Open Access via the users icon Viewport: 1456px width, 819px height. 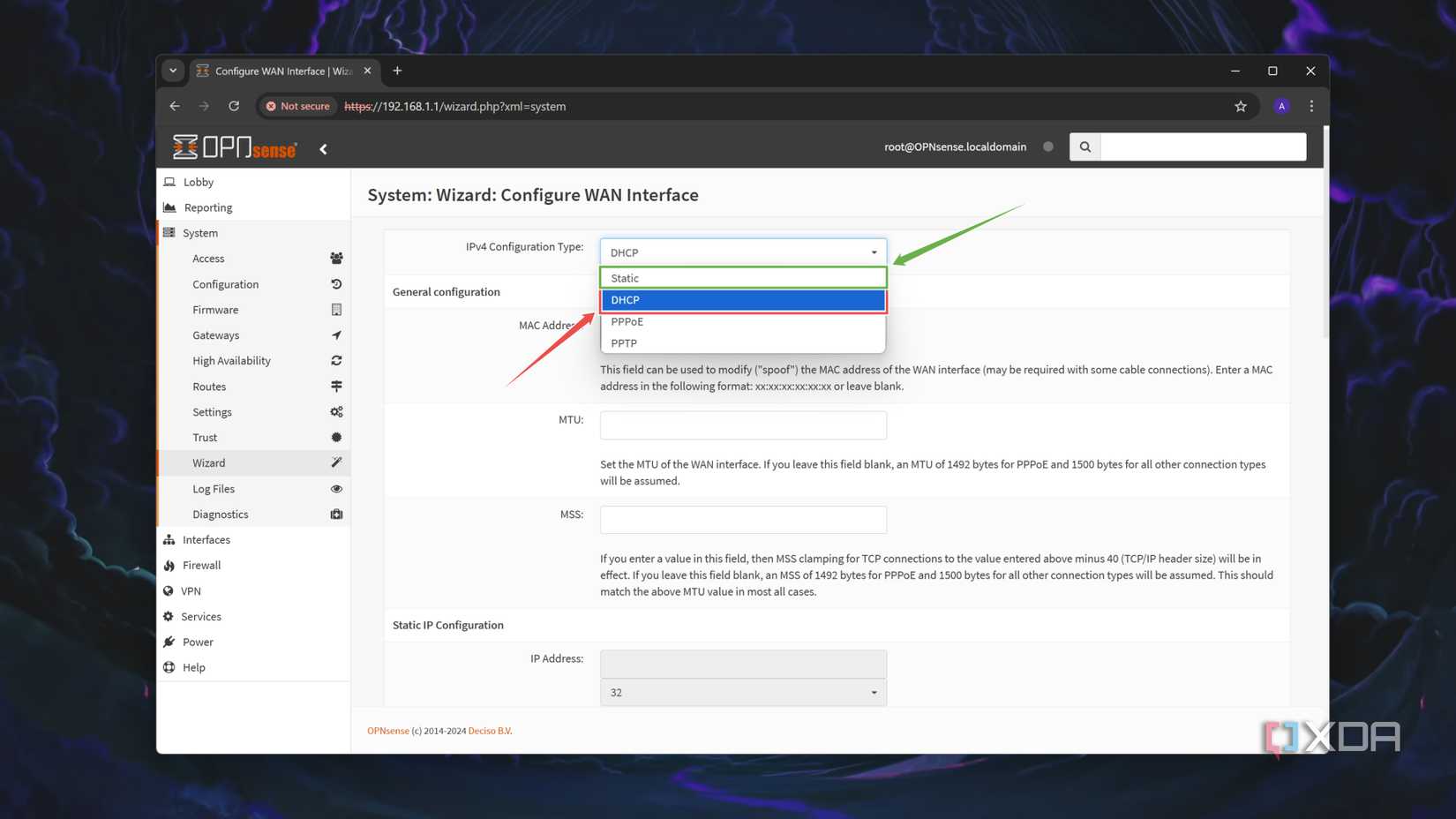336,258
